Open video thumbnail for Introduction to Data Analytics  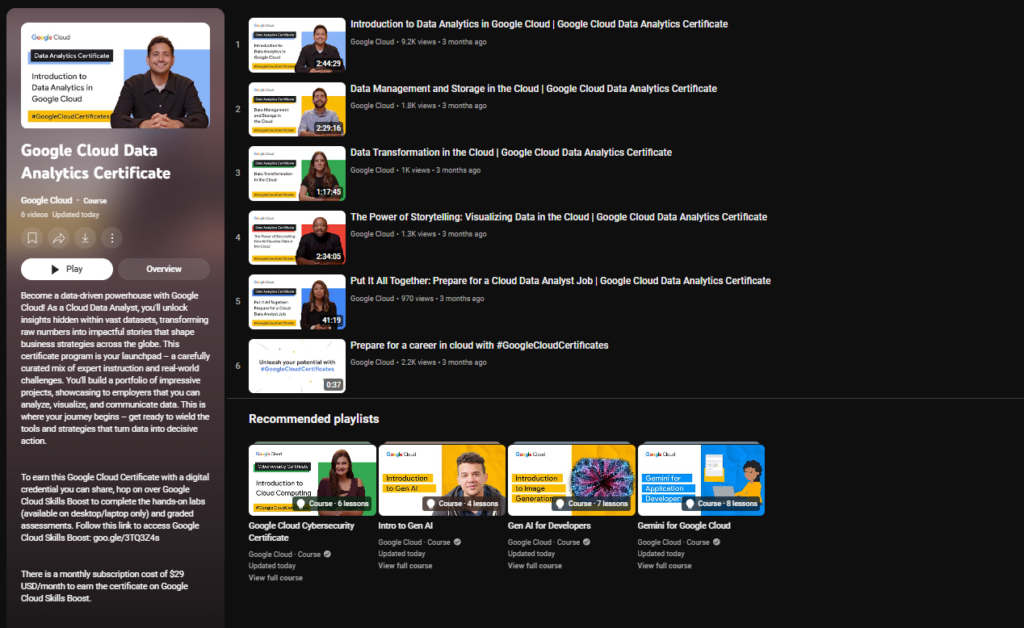tap(297, 45)
